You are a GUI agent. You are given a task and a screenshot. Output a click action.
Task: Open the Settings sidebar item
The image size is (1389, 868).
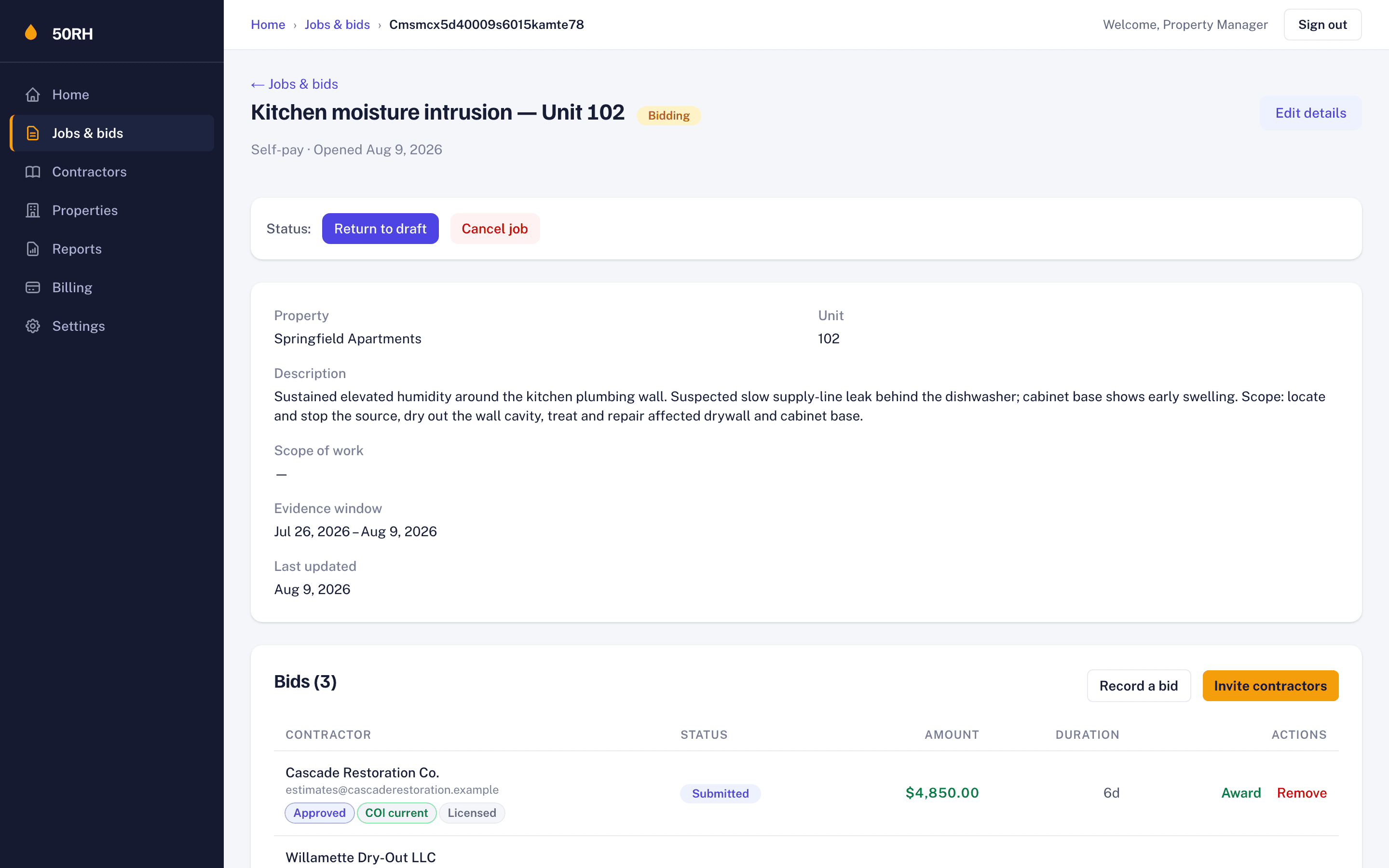[112, 326]
